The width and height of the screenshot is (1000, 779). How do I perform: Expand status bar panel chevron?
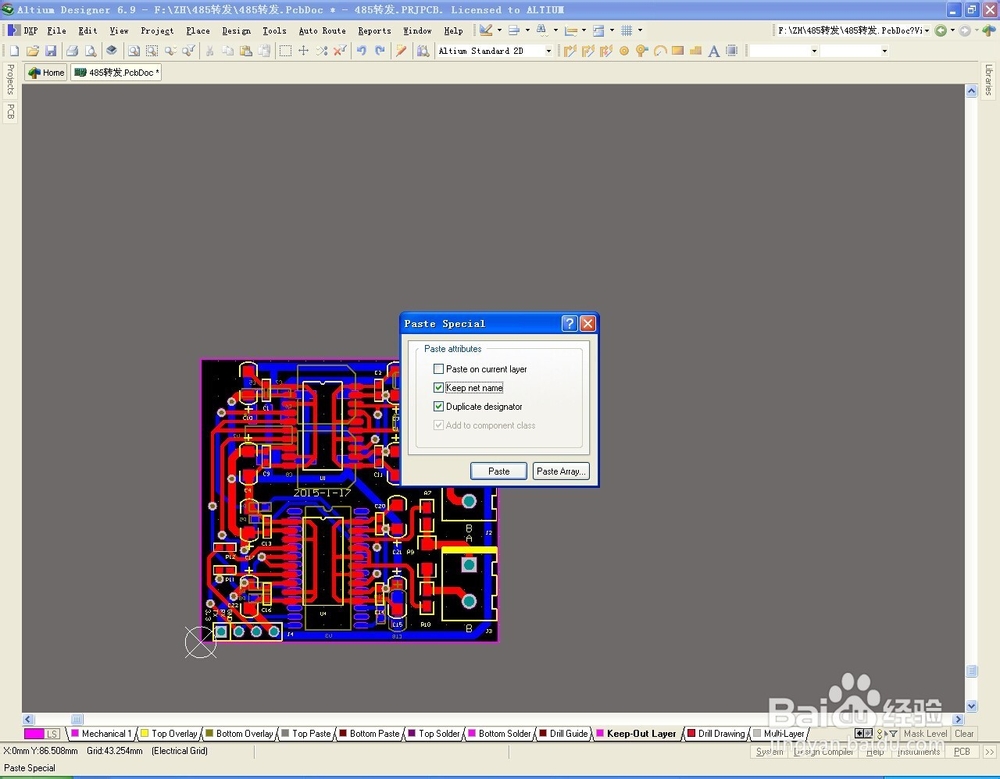point(989,752)
